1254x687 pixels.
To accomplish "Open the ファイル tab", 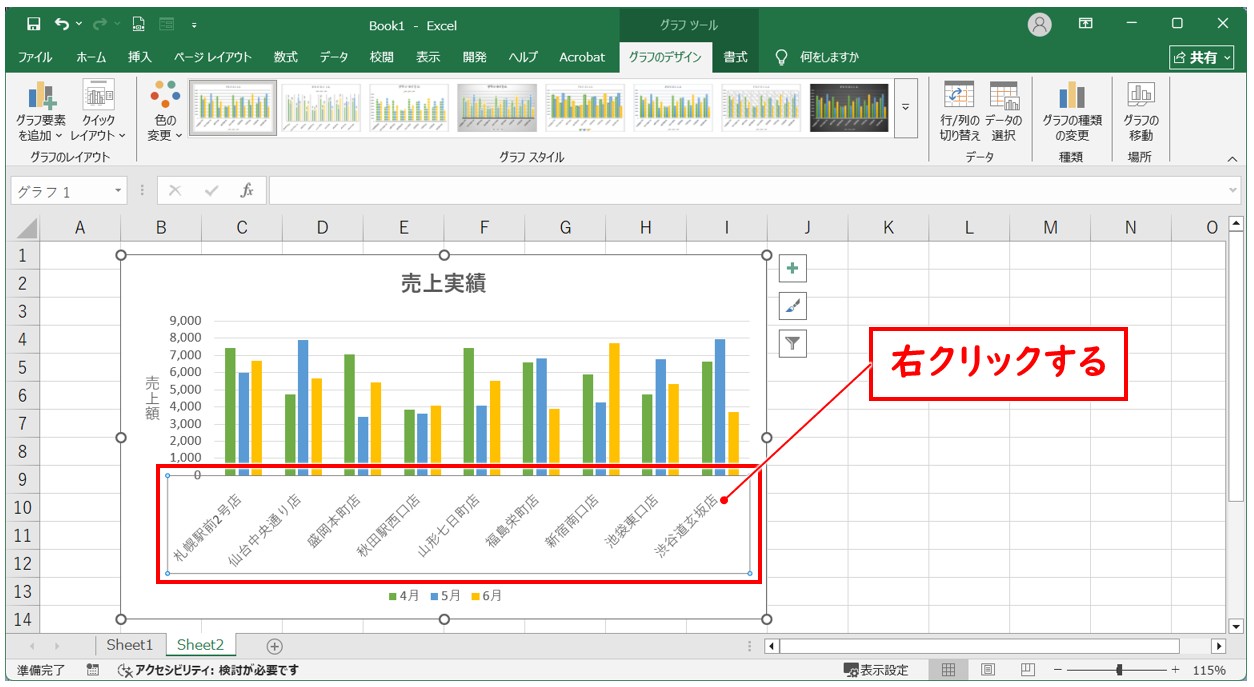I will click(35, 57).
